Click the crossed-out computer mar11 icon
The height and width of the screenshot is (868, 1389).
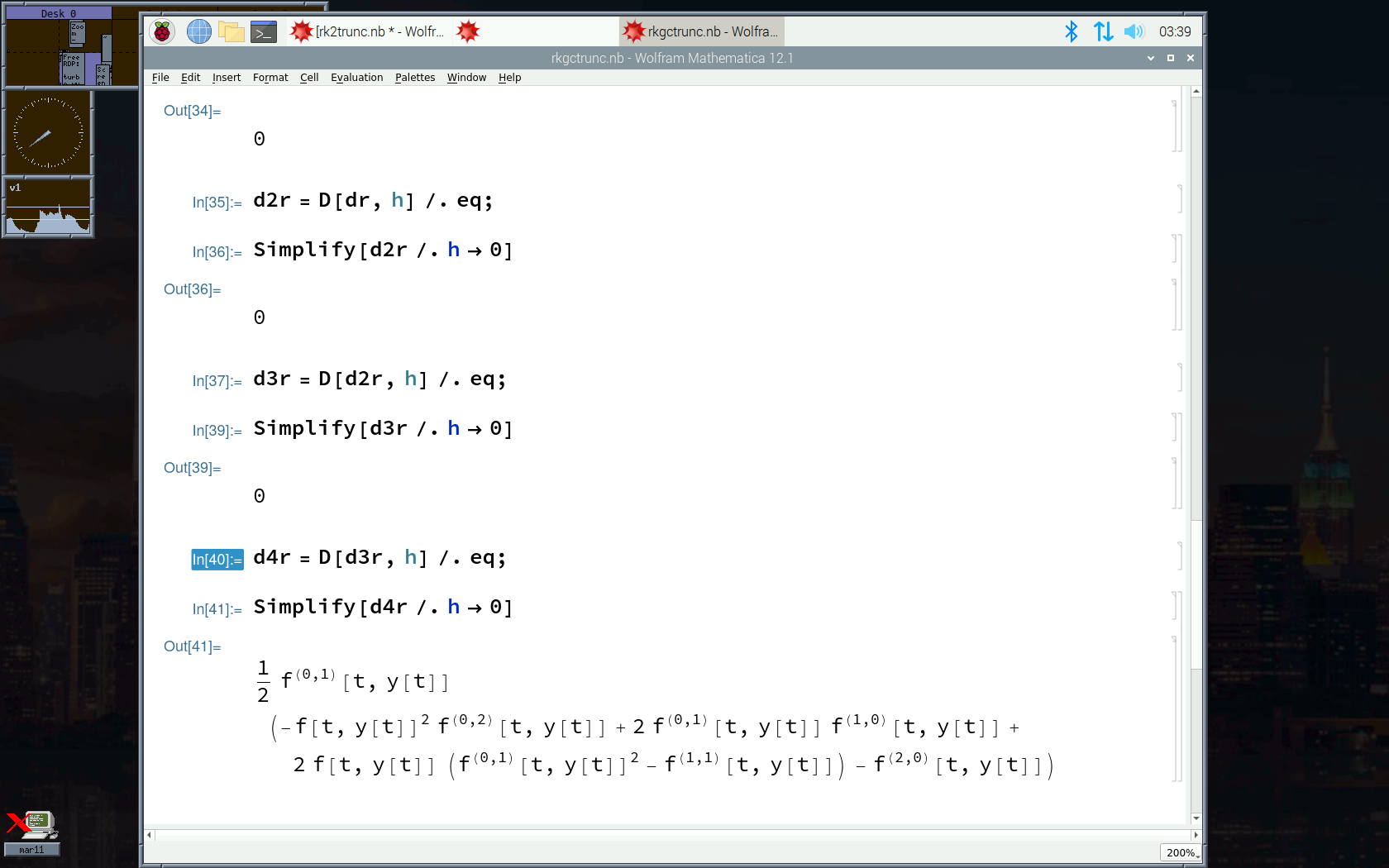pos(31,828)
